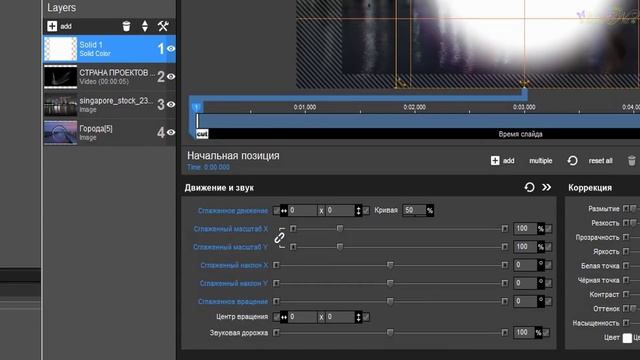Click the multiple keyframes button

tap(540, 161)
